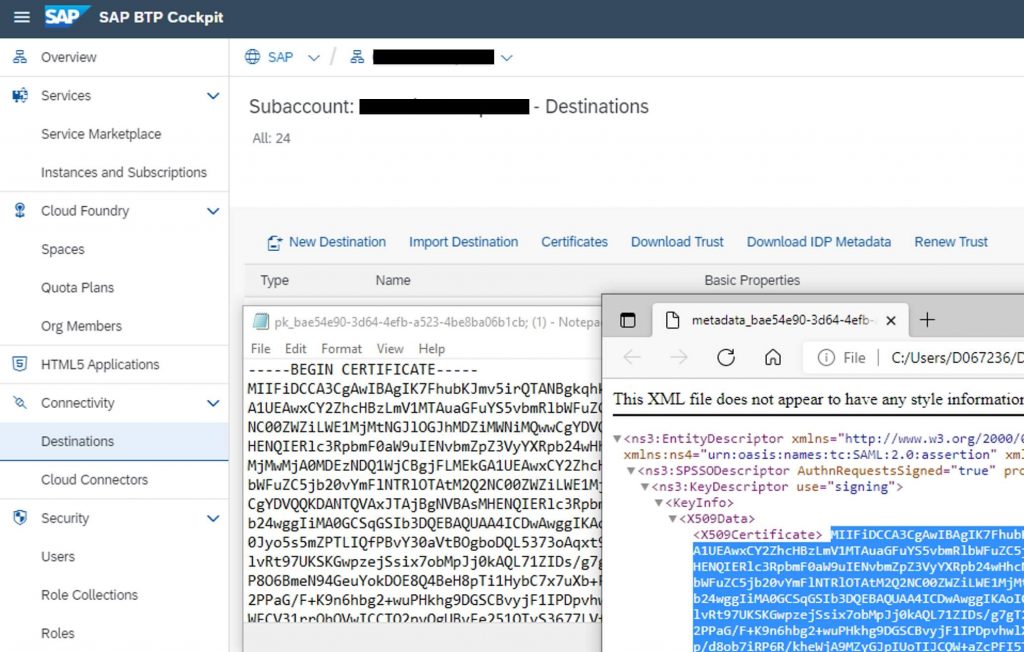
Task: Click Download IDP Metadata button
Action: [818, 242]
